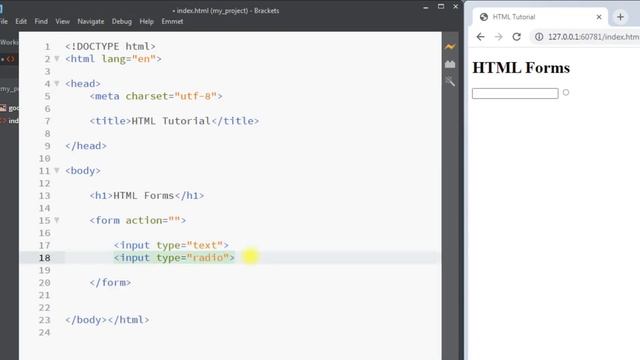Click the closing head tag on line 9

86,146
